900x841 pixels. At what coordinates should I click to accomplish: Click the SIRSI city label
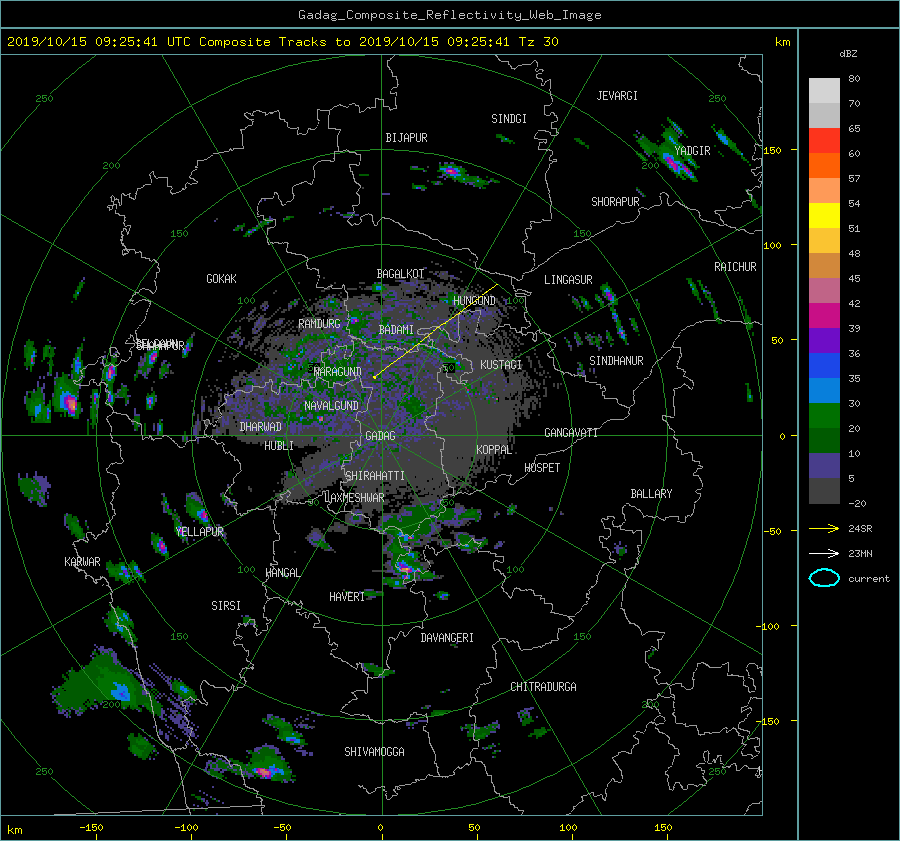[x=226, y=606]
